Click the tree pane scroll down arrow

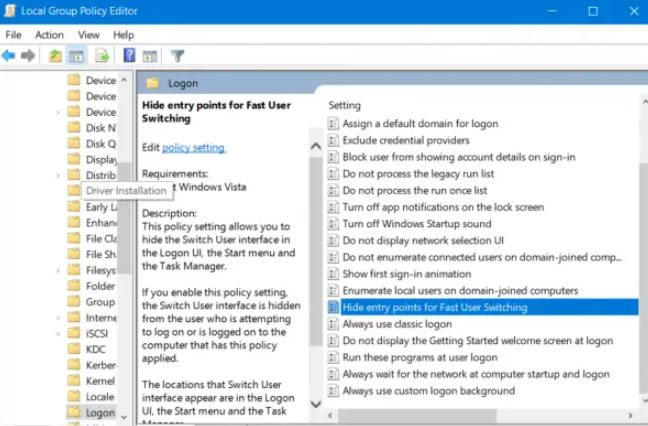[124, 417]
